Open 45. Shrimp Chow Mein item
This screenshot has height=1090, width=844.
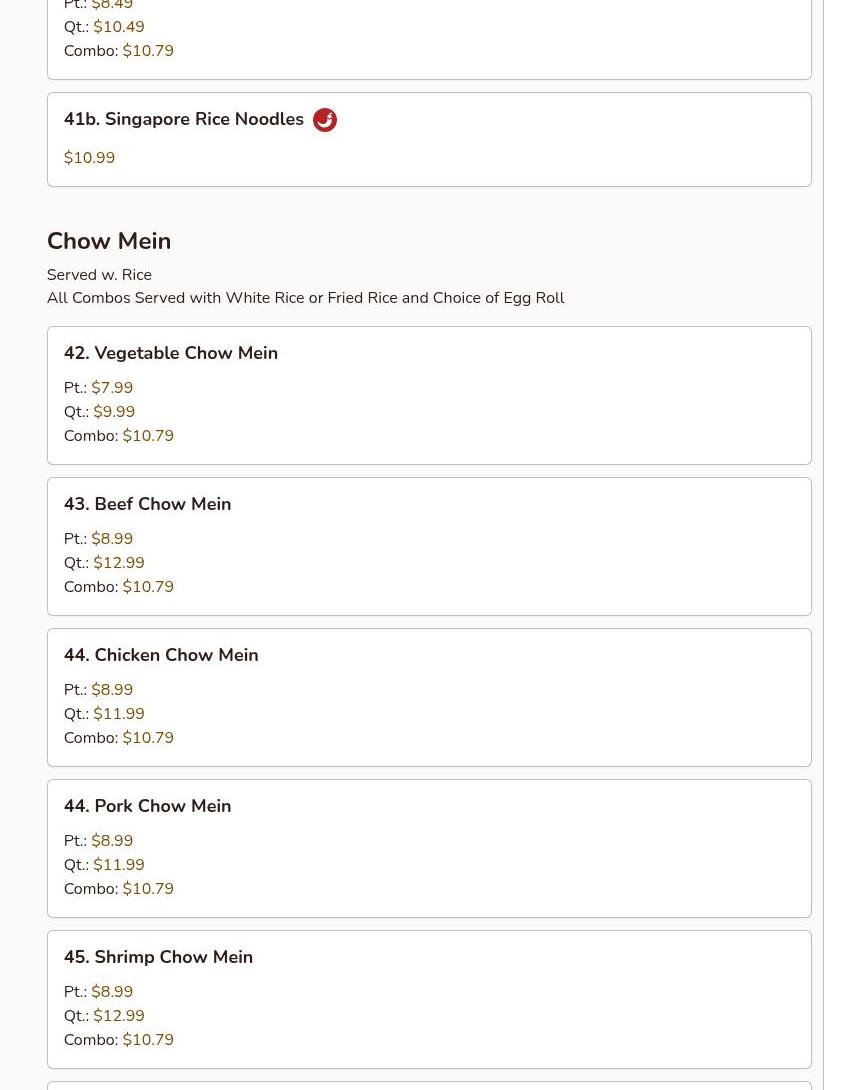pyautogui.click(x=429, y=999)
